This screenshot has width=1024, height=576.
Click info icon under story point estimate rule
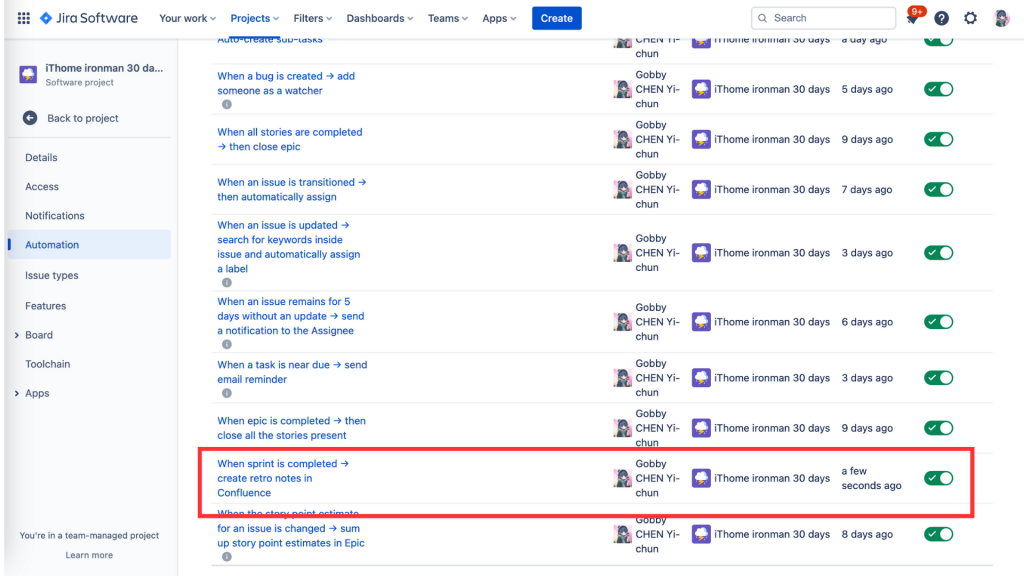(227, 557)
